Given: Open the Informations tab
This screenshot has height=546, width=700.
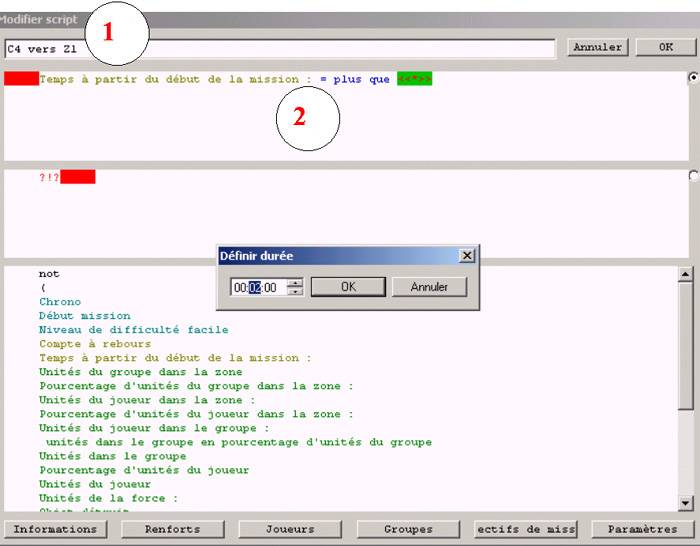Looking at the screenshot, I should 56,529.
